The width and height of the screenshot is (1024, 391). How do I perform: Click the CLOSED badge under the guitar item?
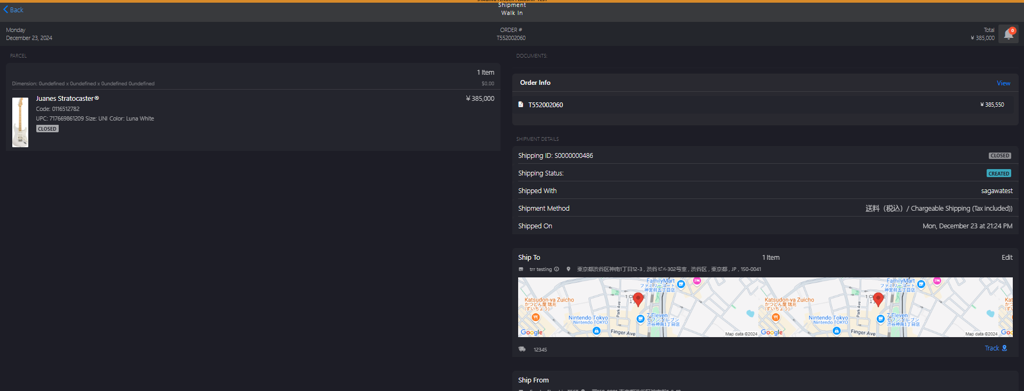(x=47, y=129)
